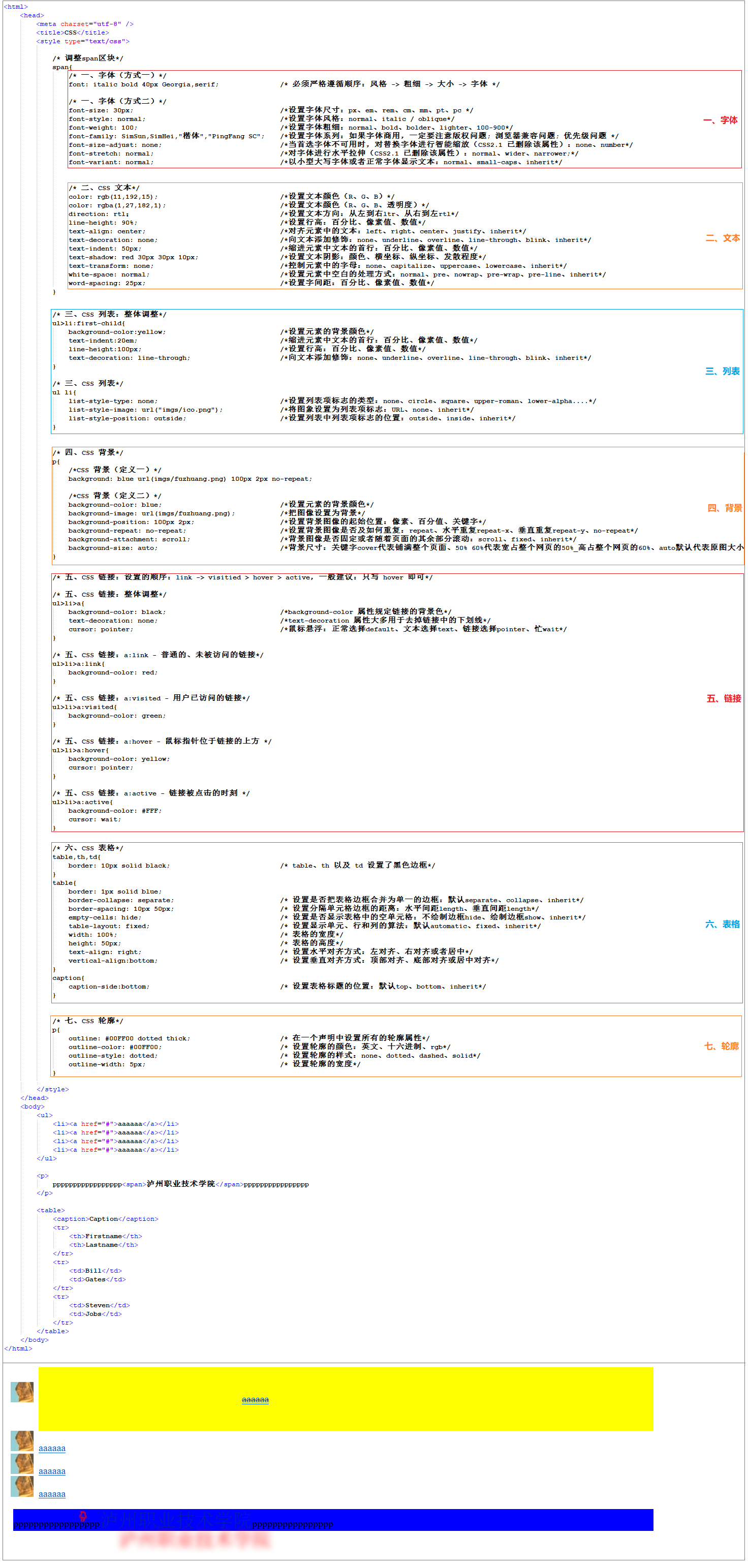Click the orange '七、轮廓' section label
The image size is (748, 1568).
(x=721, y=1047)
